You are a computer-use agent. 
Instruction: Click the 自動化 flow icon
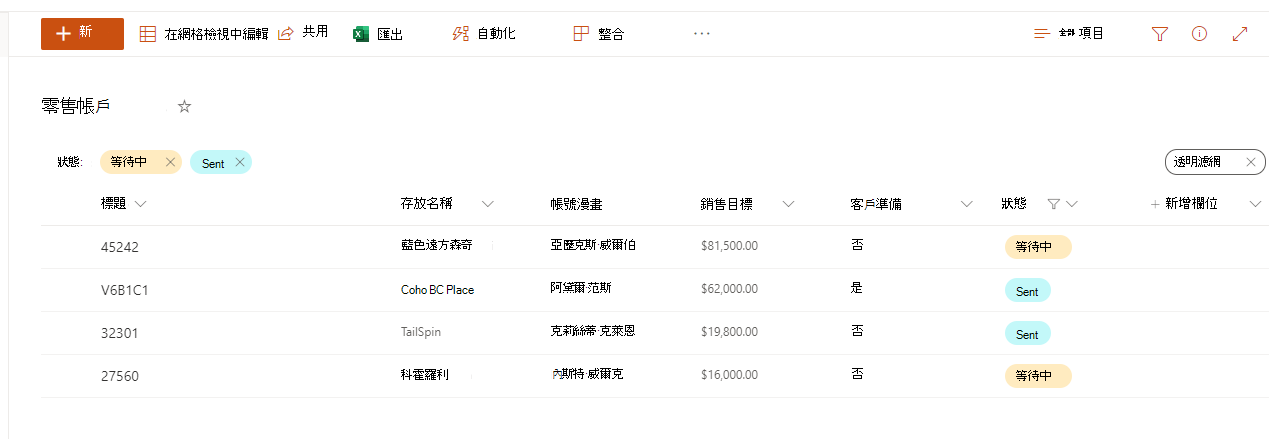[461, 34]
